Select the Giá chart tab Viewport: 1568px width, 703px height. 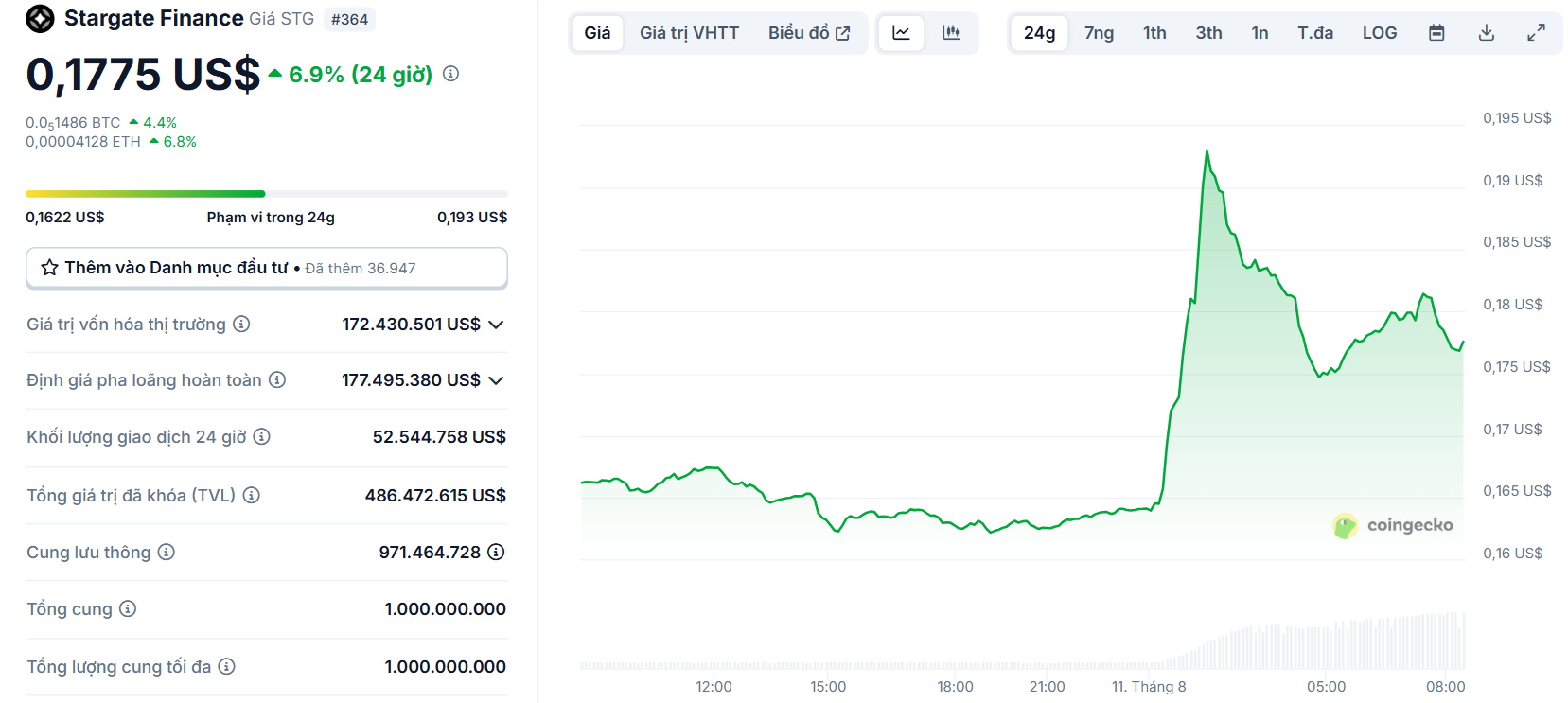coord(597,33)
